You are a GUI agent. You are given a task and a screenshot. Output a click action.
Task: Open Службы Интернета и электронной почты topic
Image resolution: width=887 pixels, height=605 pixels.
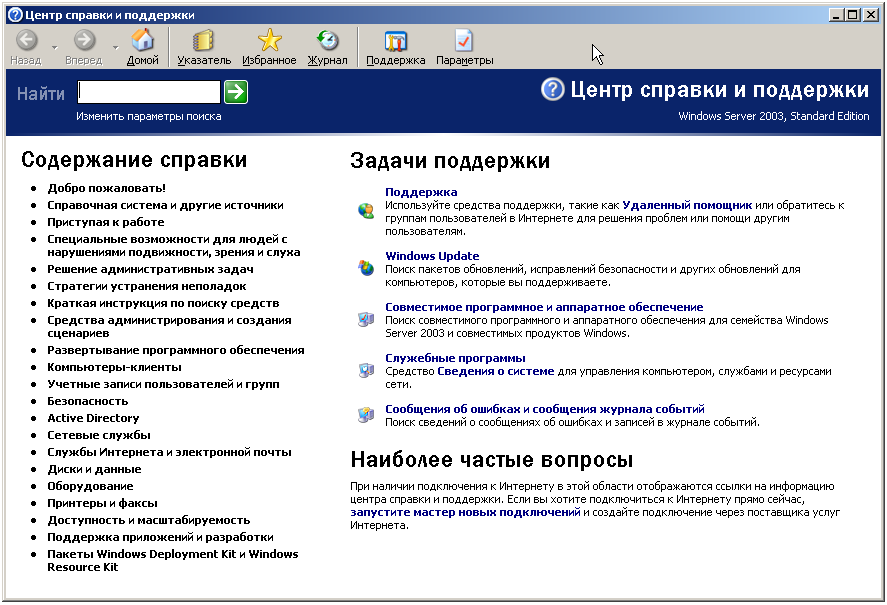click(169, 452)
